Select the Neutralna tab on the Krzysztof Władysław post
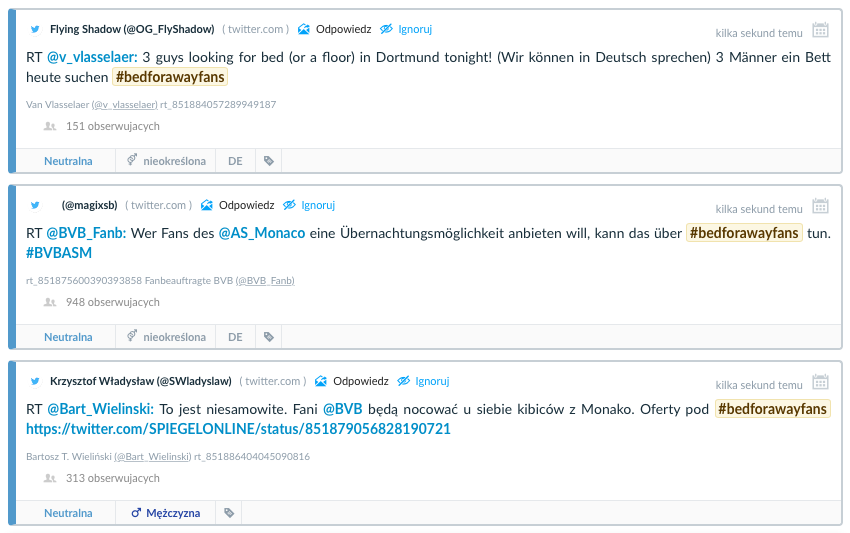 [68, 513]
